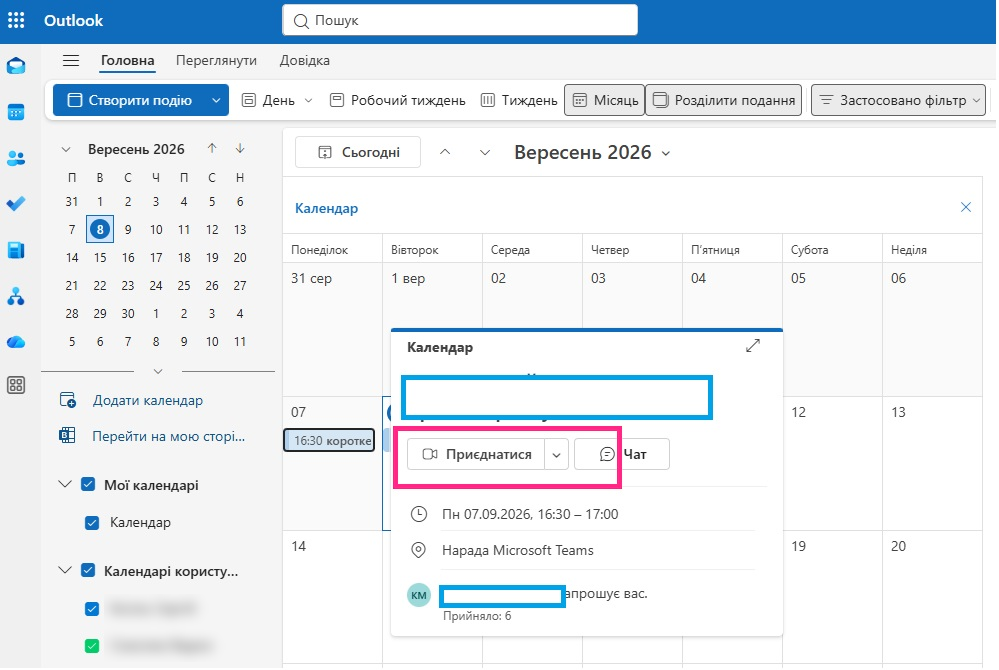Select day 30 in the mini calendar
The image size is (999, 670).
128,313
